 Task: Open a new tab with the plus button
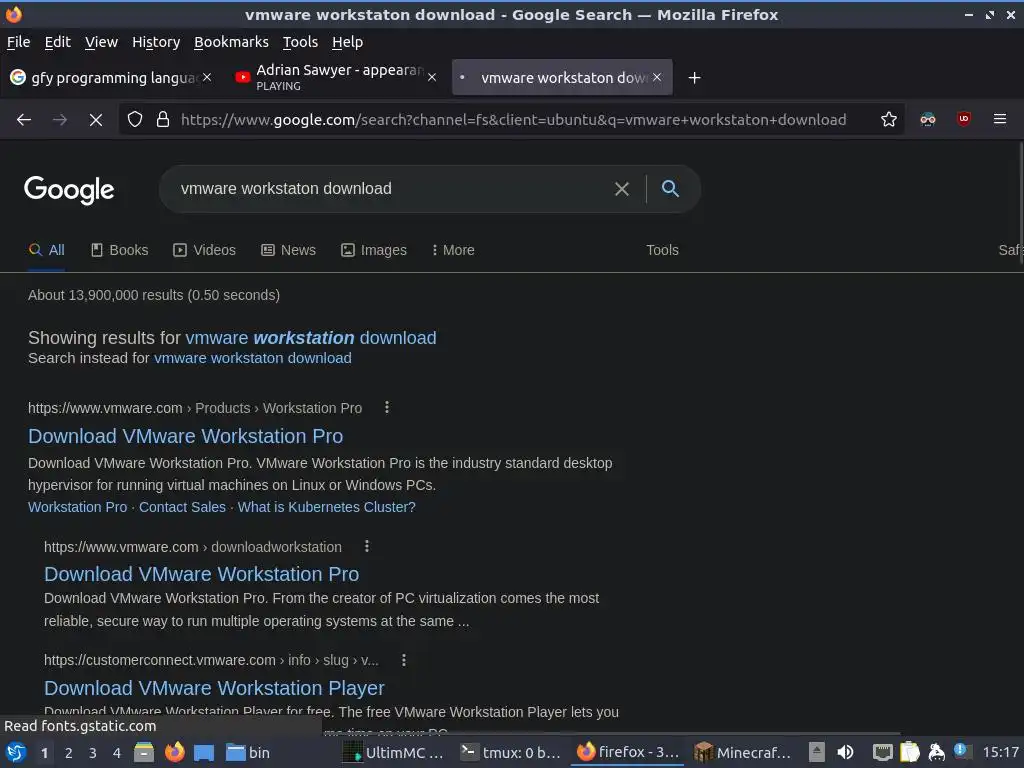[x=694, y=78]
